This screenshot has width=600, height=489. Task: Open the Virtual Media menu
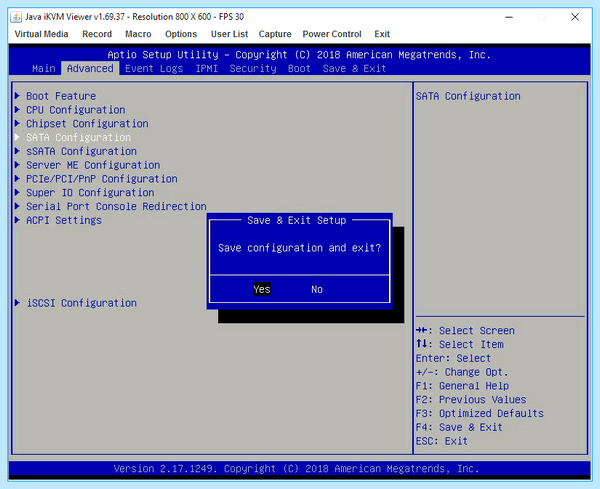pyautogui.click(x=41, y=34)
